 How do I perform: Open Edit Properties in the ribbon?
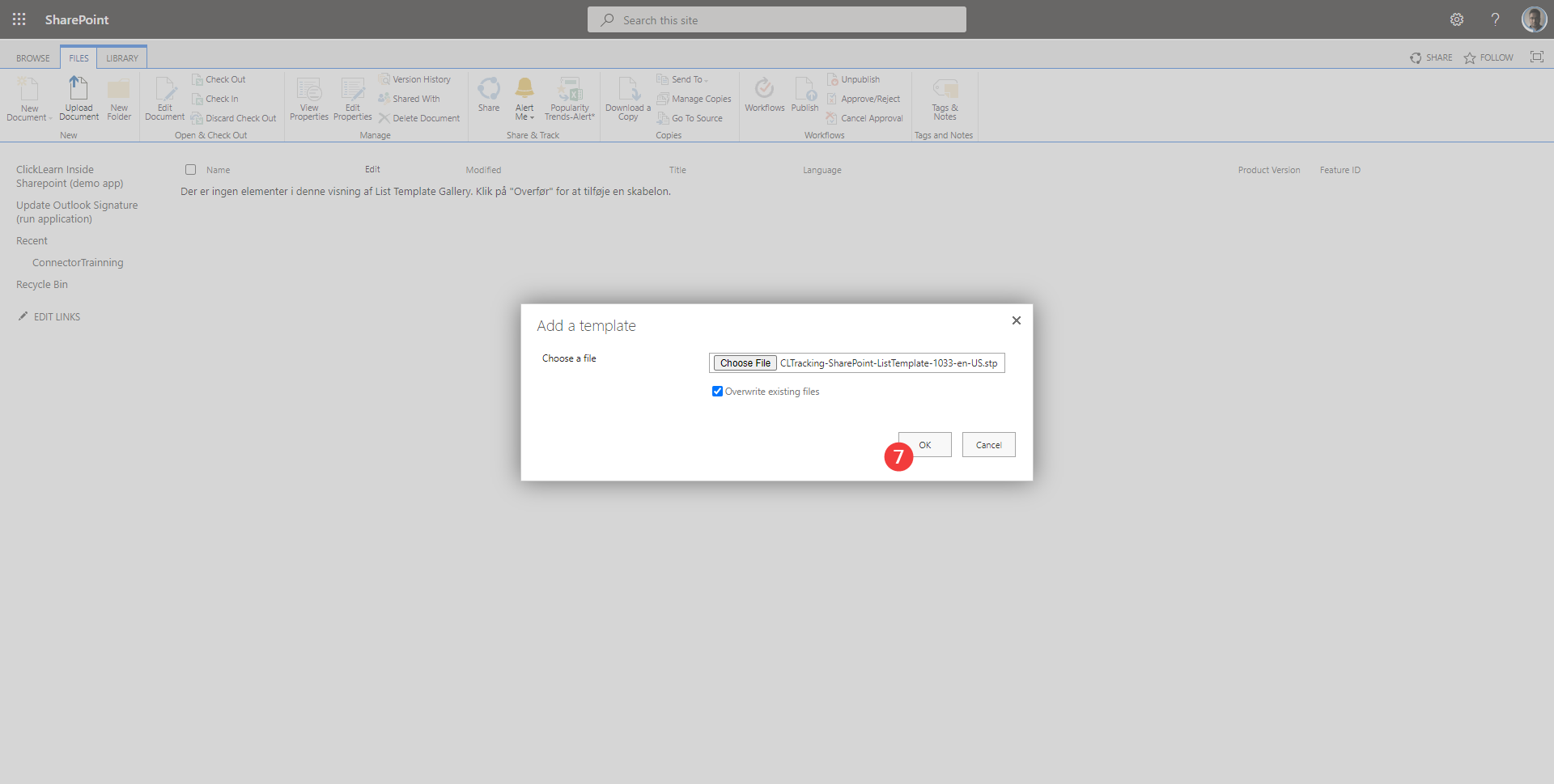click(x=353, y=99)
